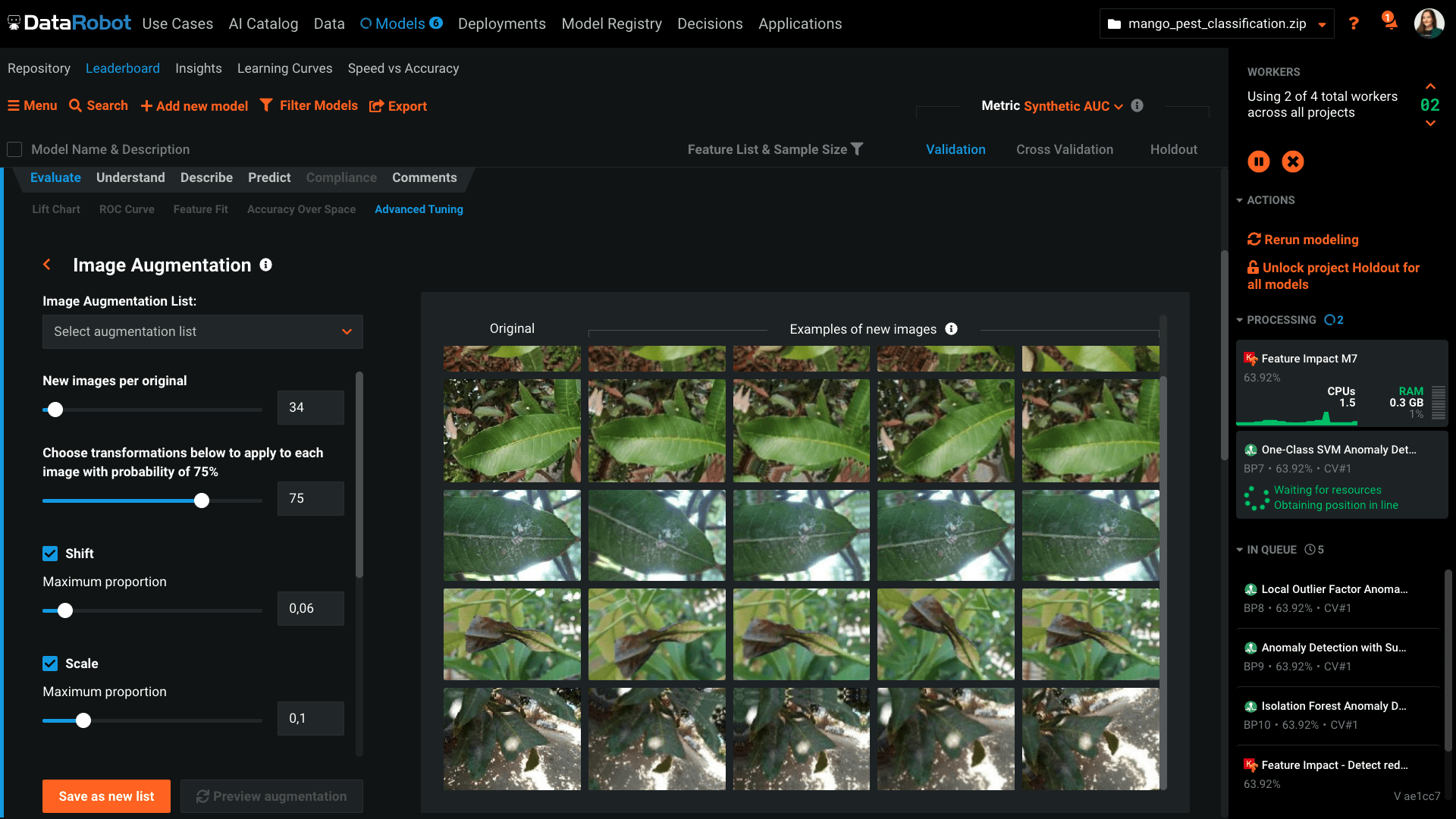
Task: Click the Metric info icon
Action: point(1137,105)
